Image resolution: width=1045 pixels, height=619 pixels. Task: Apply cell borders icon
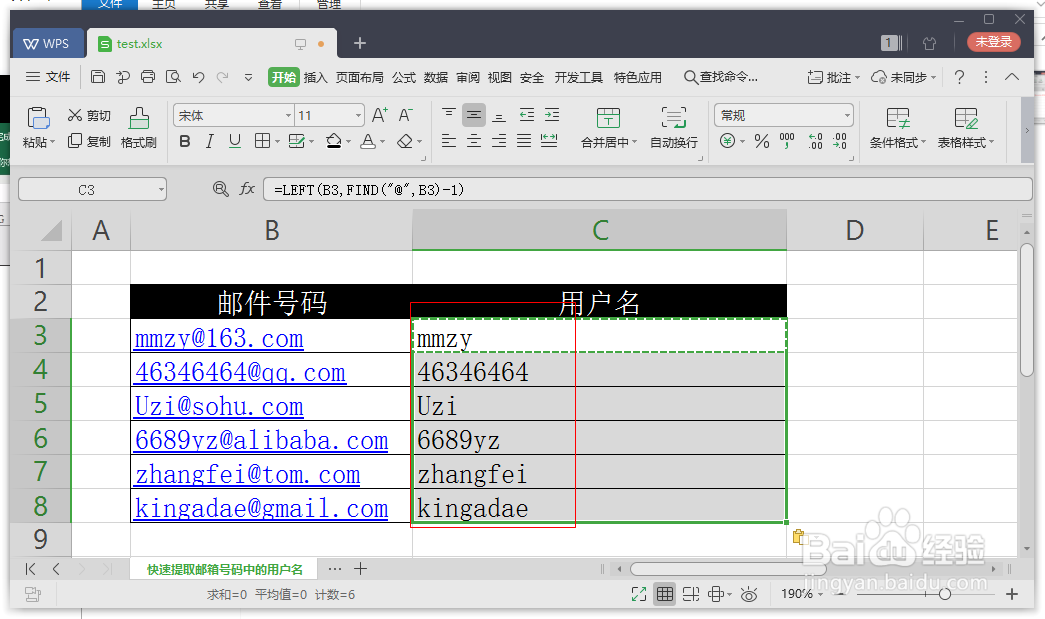coord(263,141)
